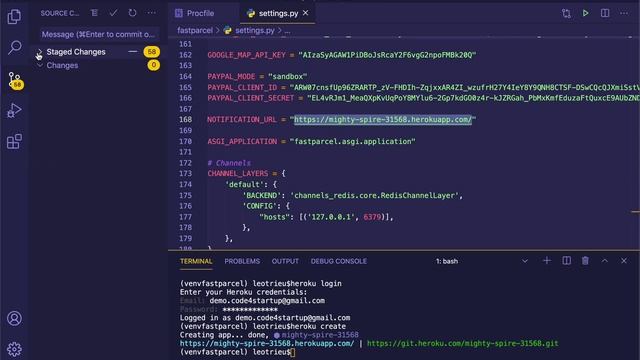Run the Python file with play icon
The image size is (640, 360).
pos(585,13)
